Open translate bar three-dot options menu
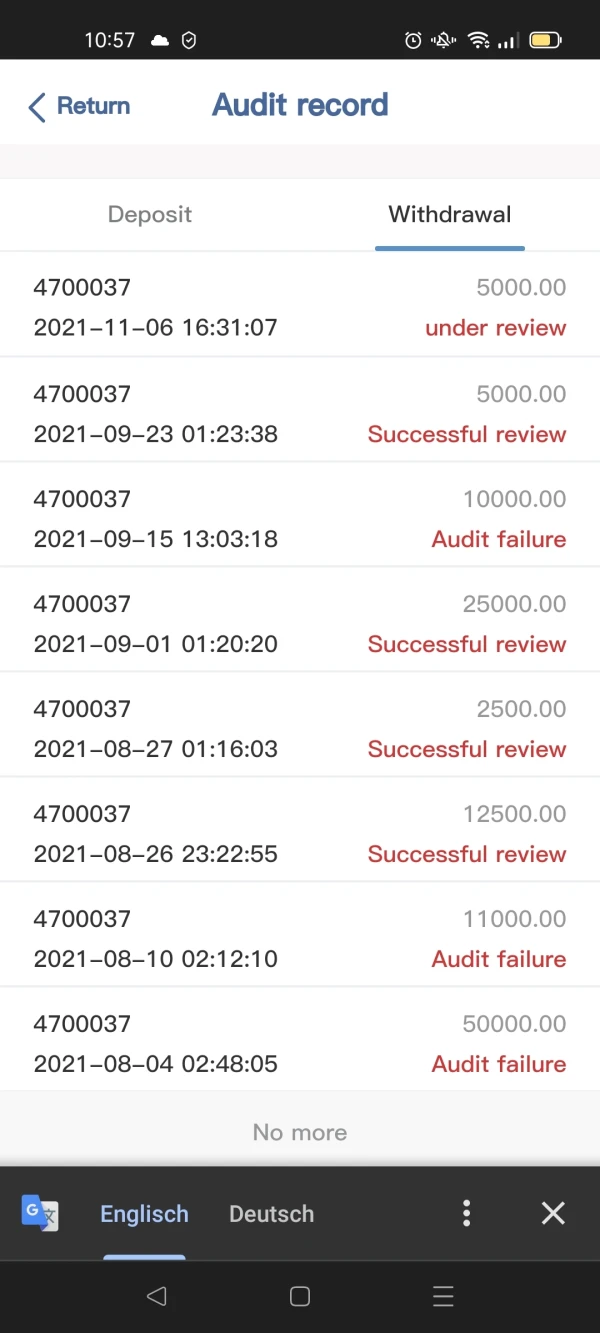The width and height of the screenshot is (600, 1333). 466,1213
